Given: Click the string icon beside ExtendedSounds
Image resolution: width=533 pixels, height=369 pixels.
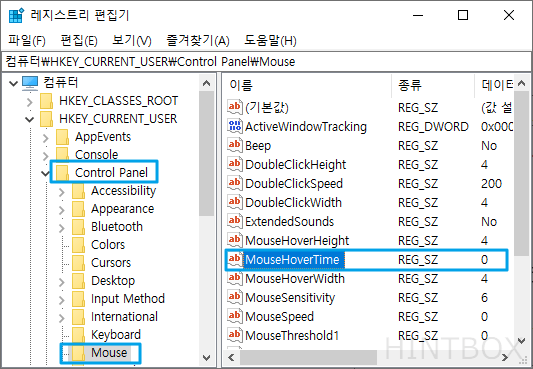Looking at the screenshot, I should coord(235,221).
